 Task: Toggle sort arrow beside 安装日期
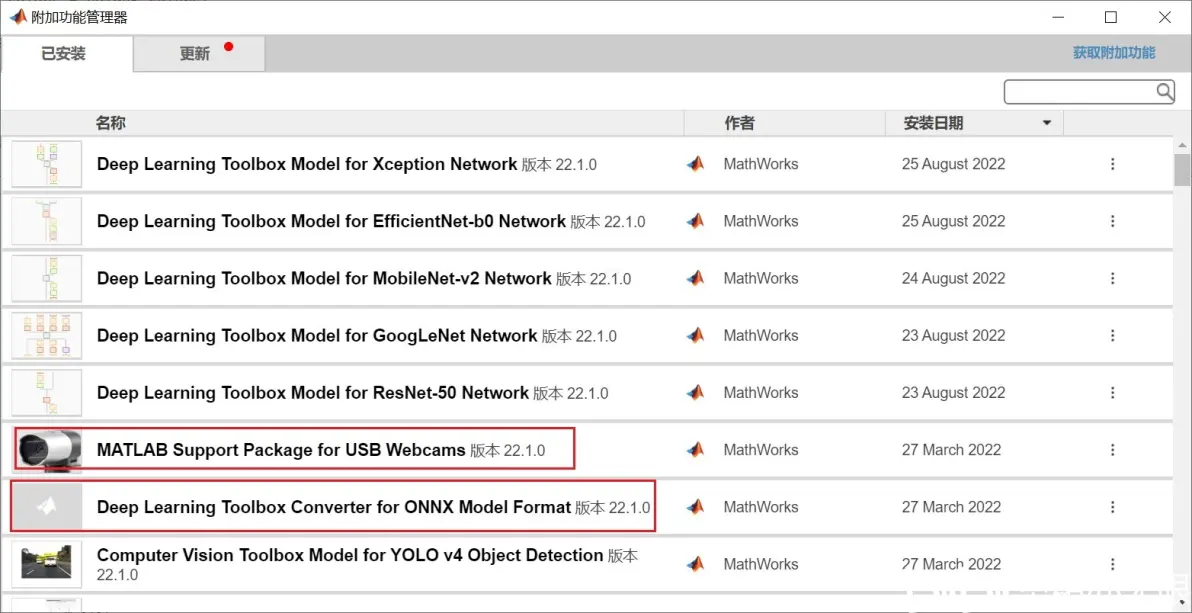(x=1047, y=123)
